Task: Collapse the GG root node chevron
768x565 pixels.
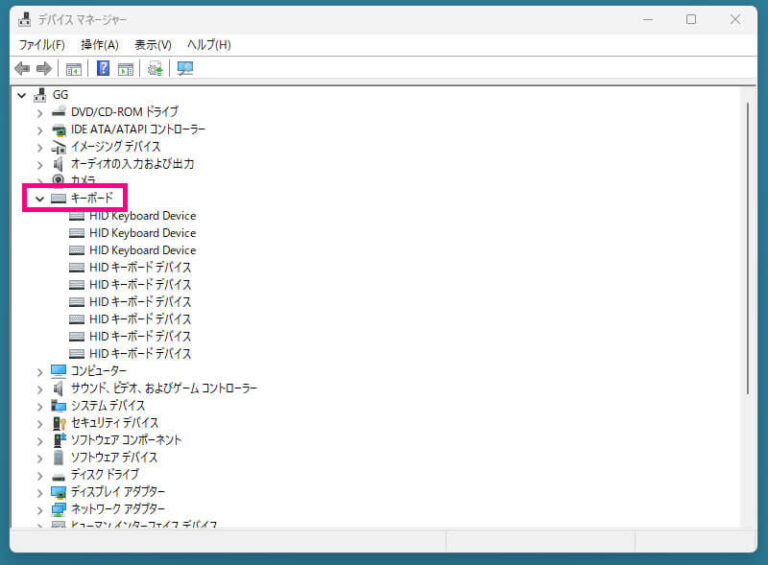Action: (22, 95)
